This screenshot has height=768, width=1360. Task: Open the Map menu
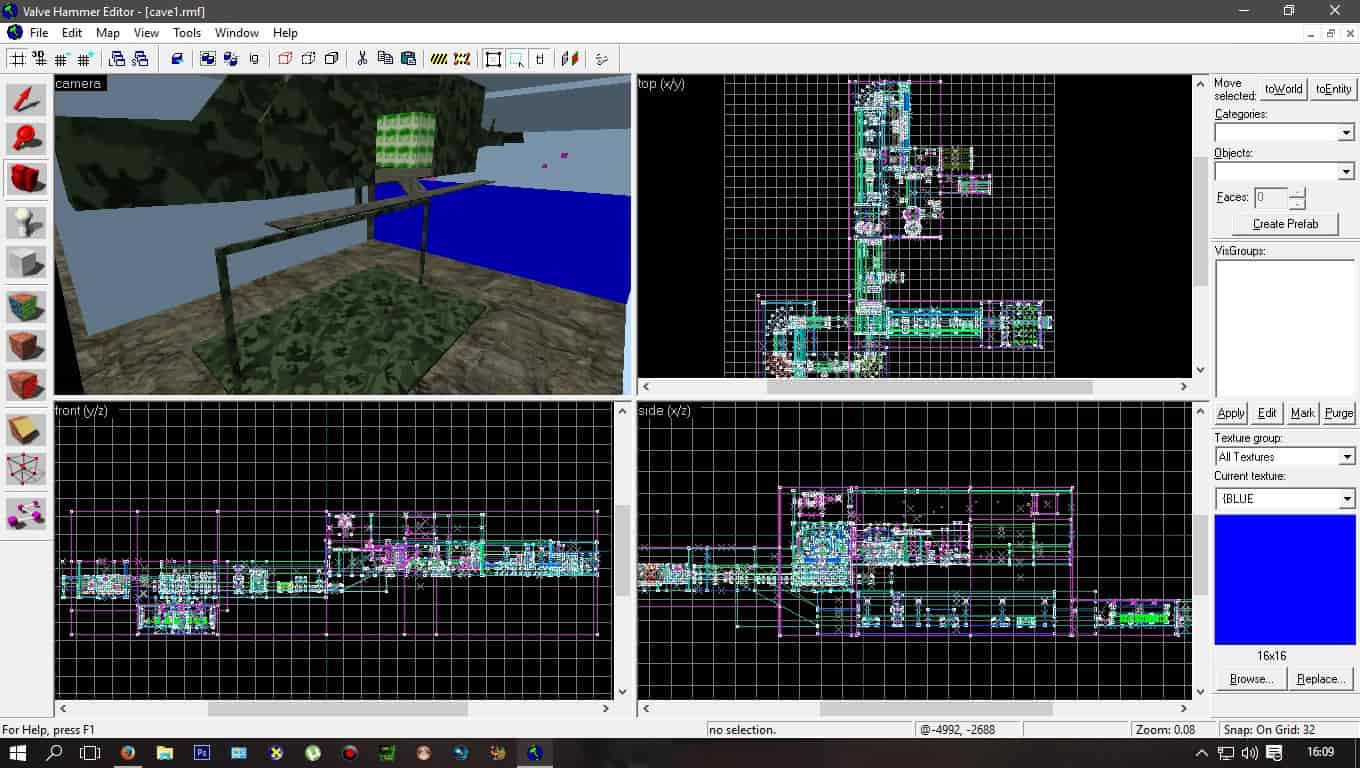[x=108, y=33]
